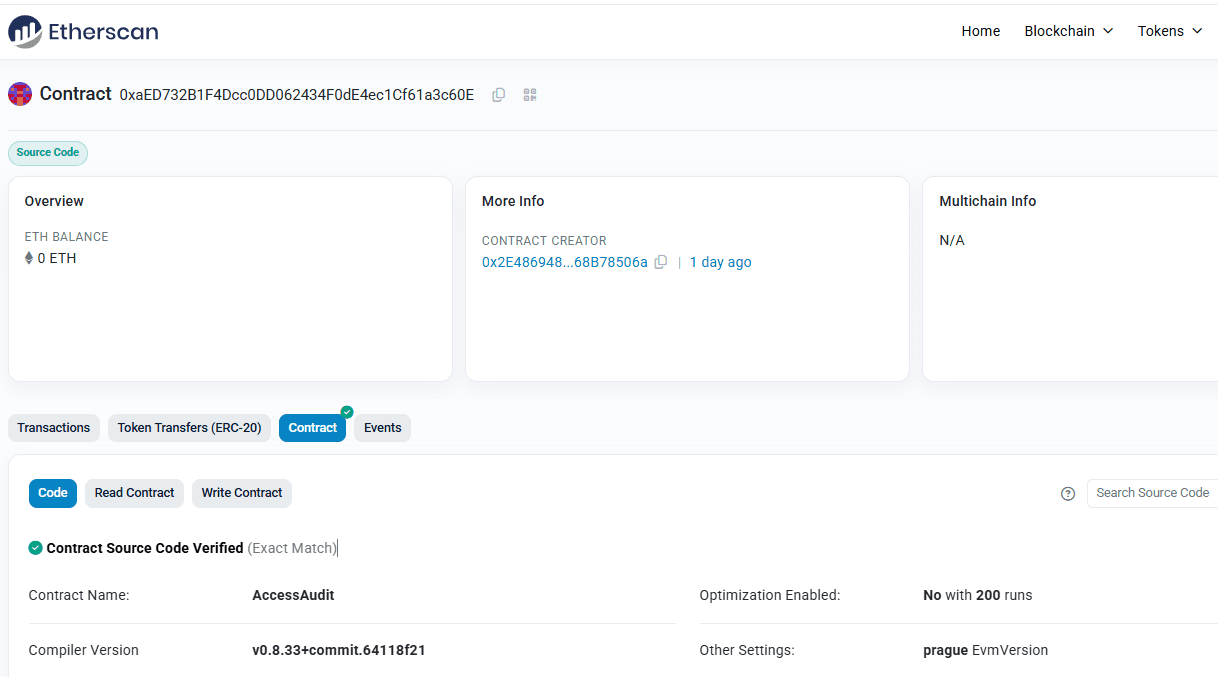The width and height of the screenshot is (1218, 677).
Task: Click the '(Exact Match)' text
Action: click(x=292, y=548)
